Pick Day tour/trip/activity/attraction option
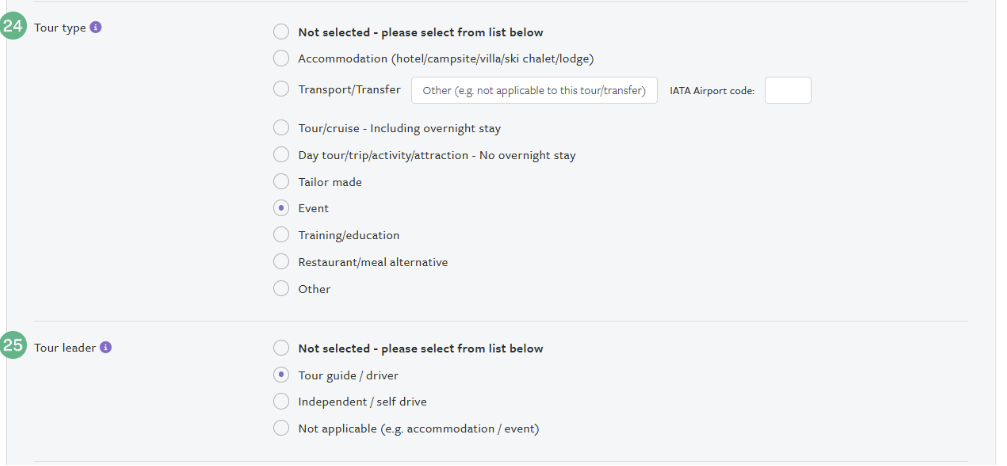The image size is (1007, 466). 281,155
